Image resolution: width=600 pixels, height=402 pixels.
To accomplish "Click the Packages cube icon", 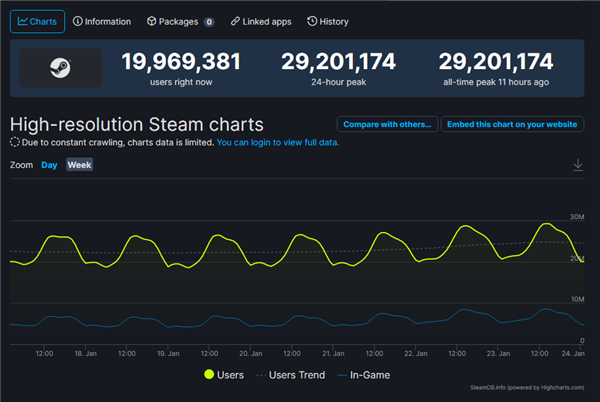I will [x=152, y=21].
